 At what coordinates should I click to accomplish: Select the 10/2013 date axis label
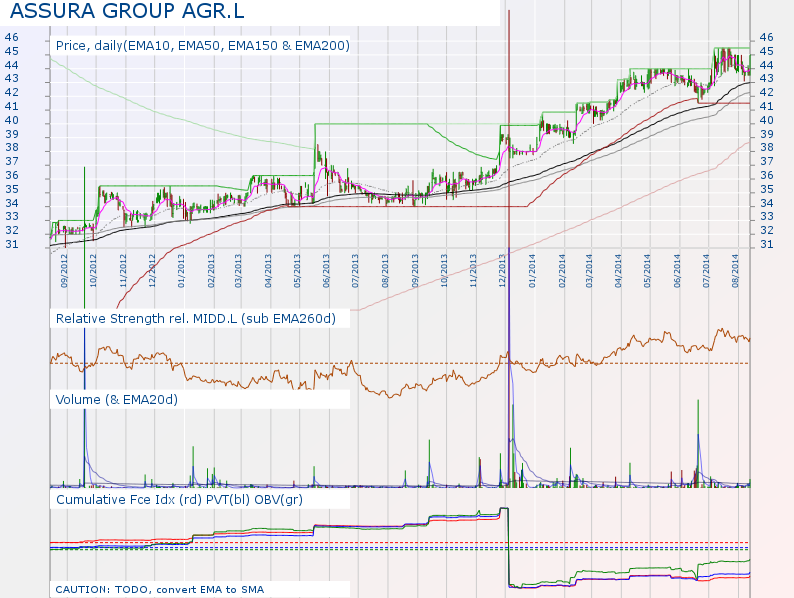click(x=444, y=271)
